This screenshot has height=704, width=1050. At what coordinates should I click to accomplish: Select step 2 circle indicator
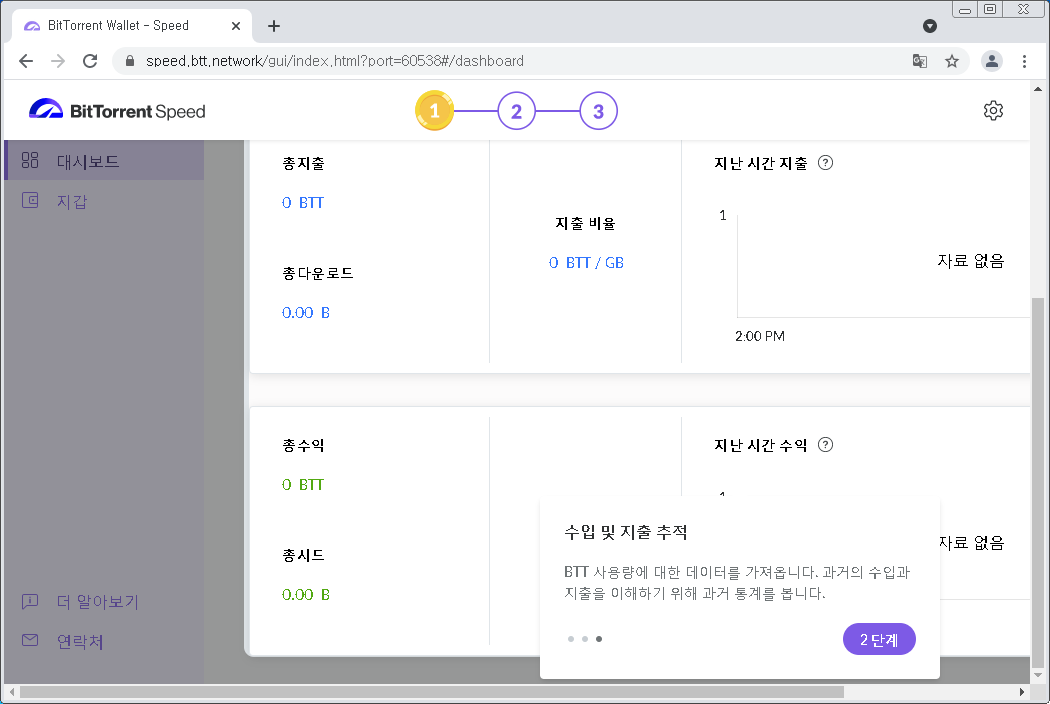(516, 111)
